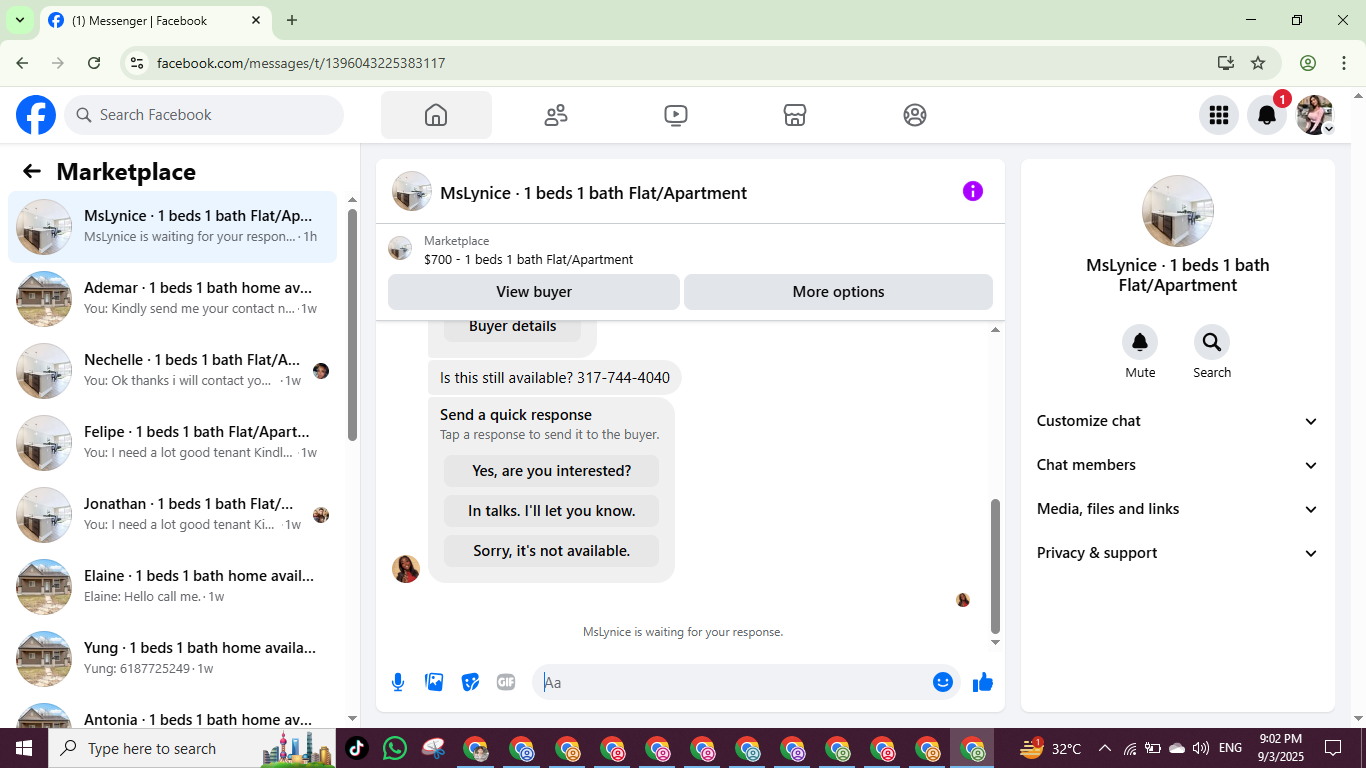Image resolution: width=1366 pixels, height=768 pixels.
Task: Send quick reply "Yes, are you interested?"
Action: pyautogui.click(x=552, y=471)
